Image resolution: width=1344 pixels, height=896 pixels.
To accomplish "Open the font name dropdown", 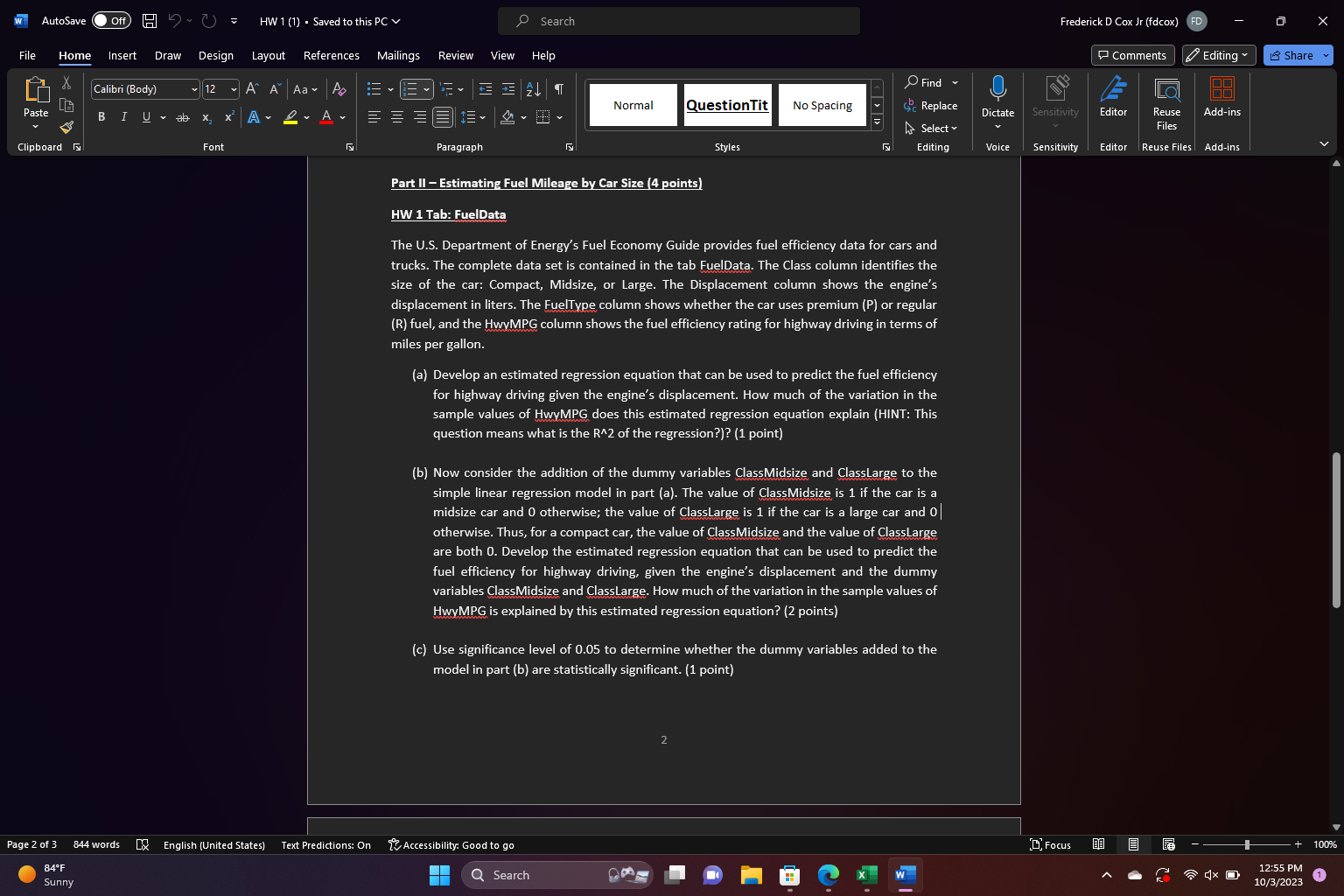I will click(194, 89).
